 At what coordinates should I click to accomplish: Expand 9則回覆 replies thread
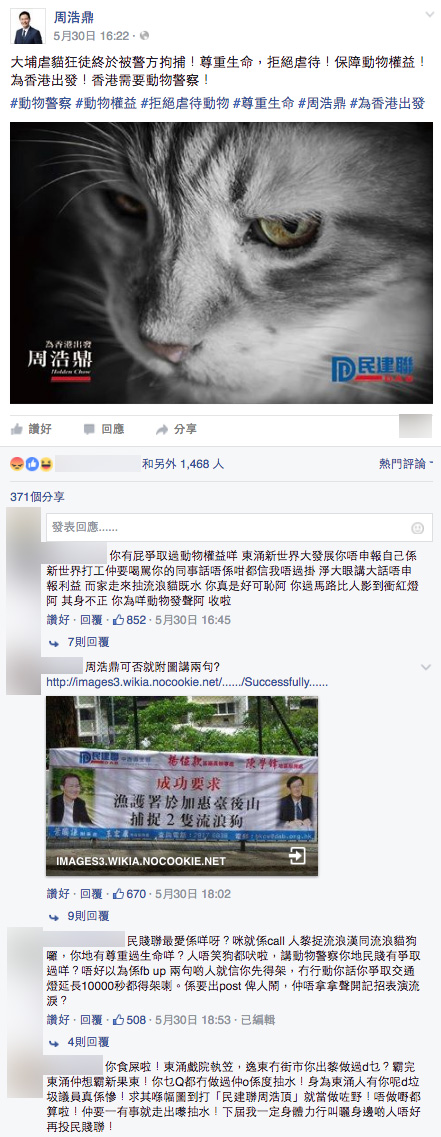(x=78, y=916)
